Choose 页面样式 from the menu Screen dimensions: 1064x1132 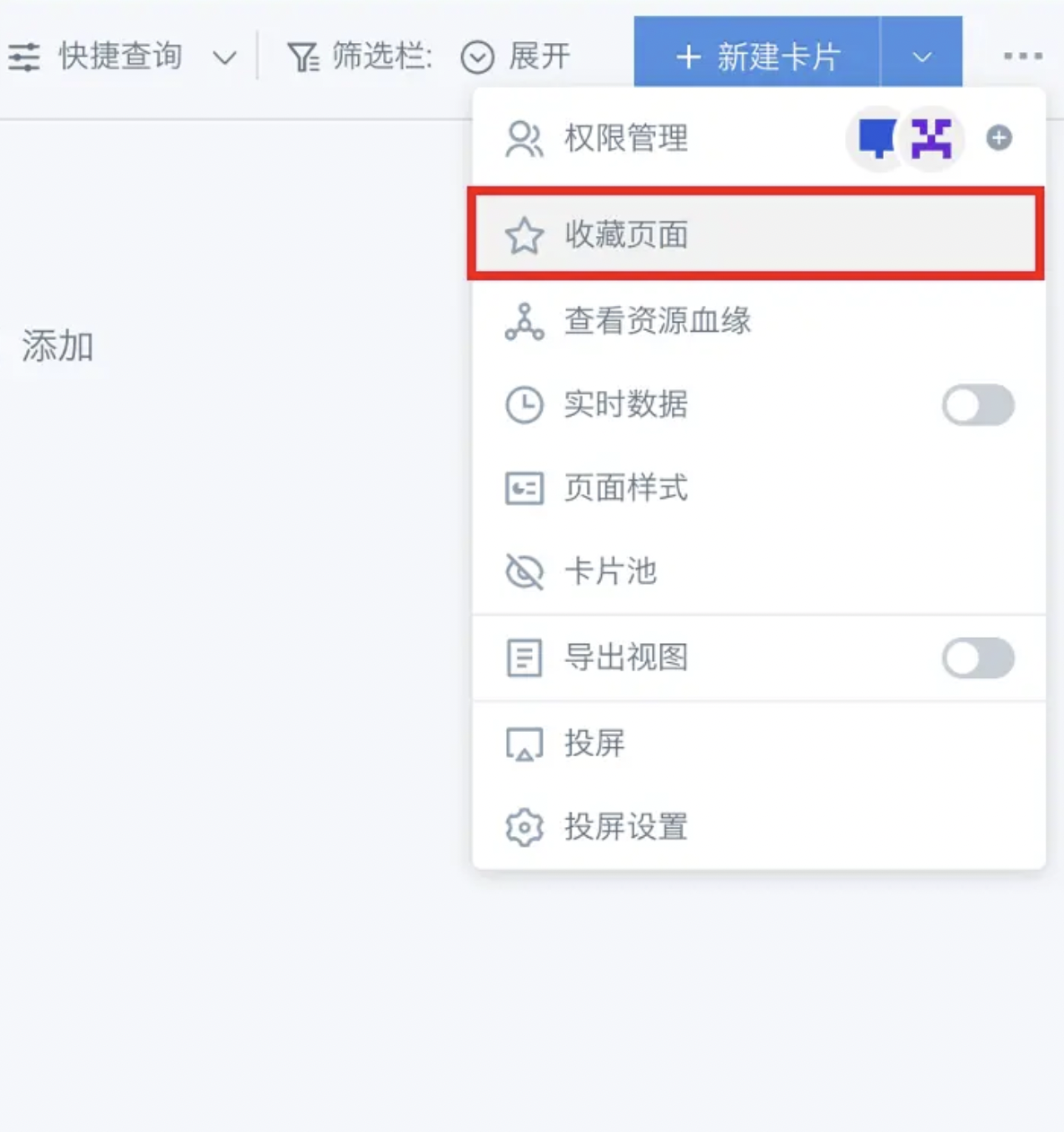tap(758, 489)
